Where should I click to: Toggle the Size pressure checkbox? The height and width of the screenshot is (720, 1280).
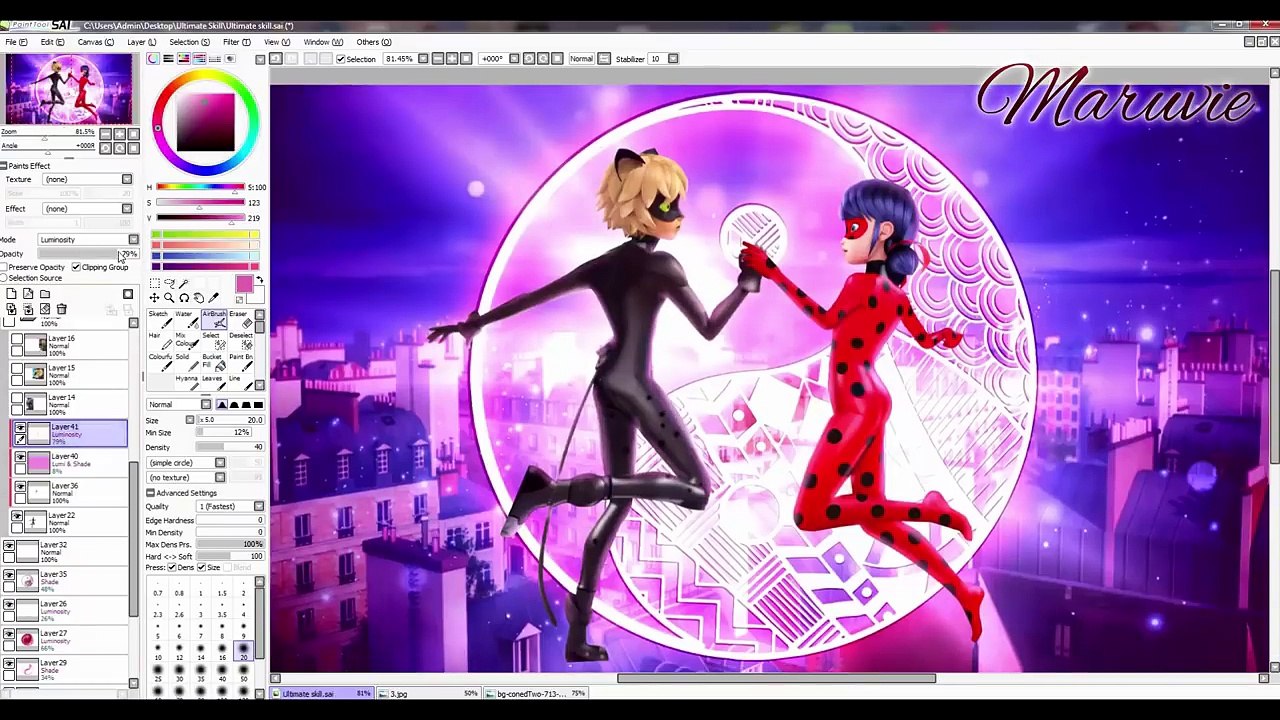[x=201, y=568]
